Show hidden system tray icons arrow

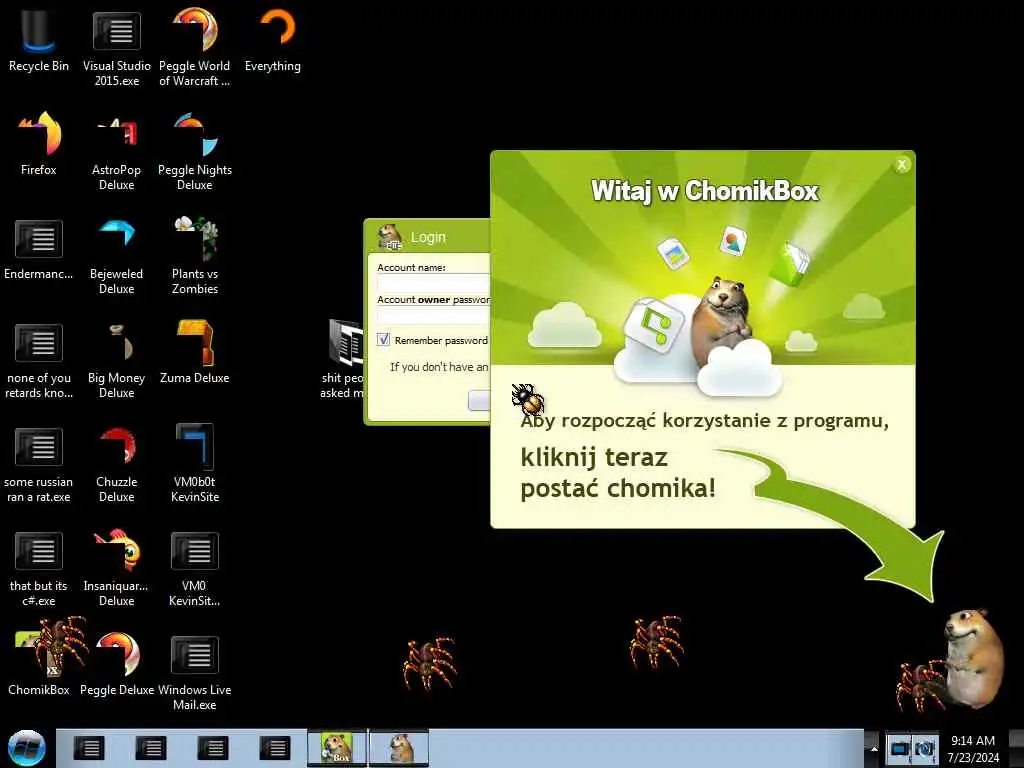pos(873,748)
